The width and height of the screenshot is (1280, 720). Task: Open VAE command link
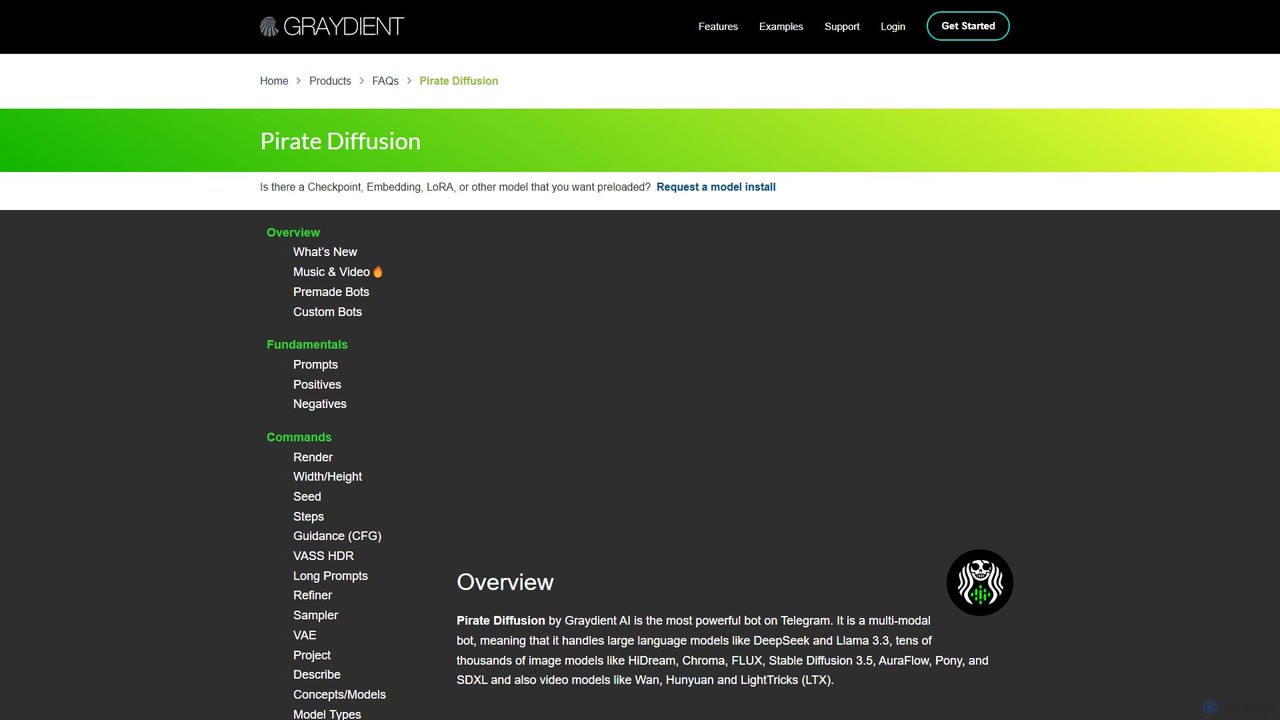tap(304, 635)
